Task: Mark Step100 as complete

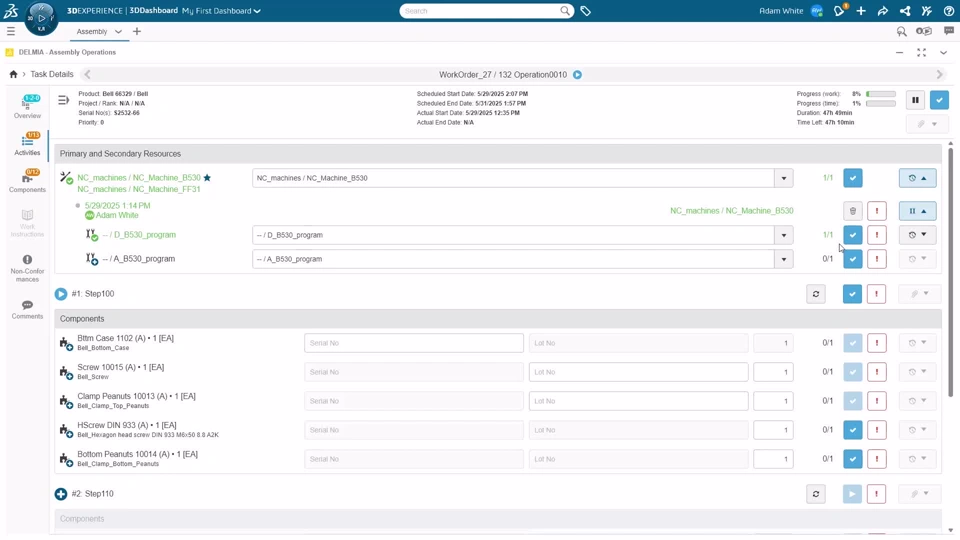Action: [x=853, y=294]
